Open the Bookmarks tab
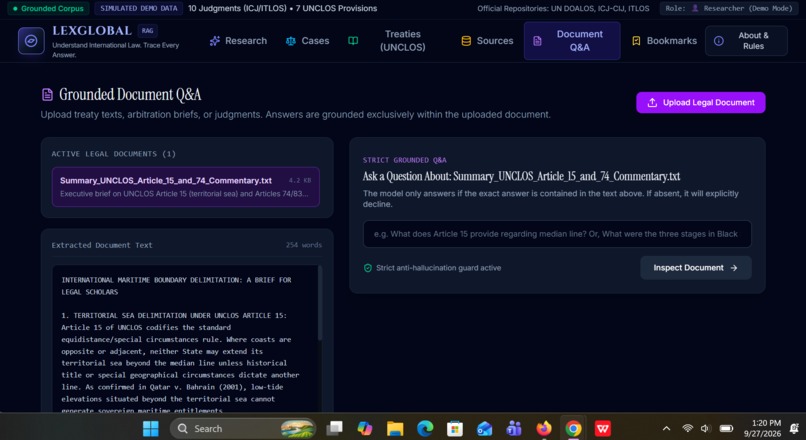This screenshot has width=806, height=440. tap(664, 41)
